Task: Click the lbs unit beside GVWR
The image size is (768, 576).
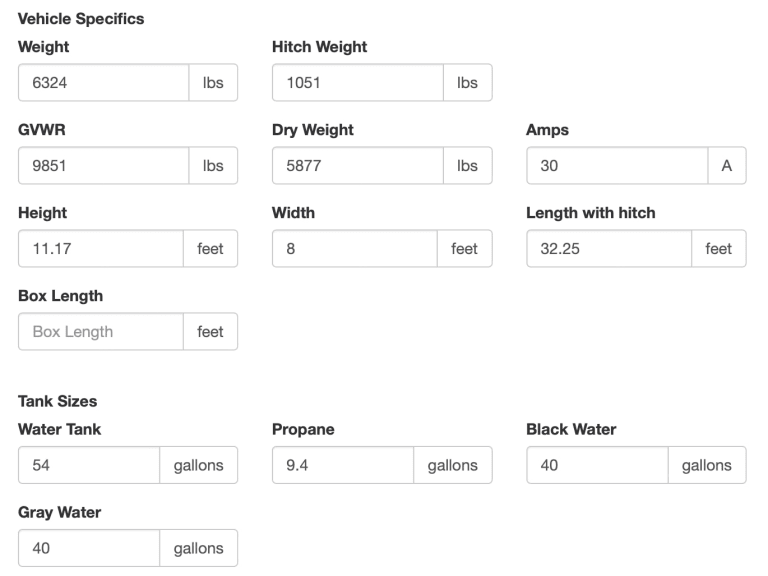Action: [213, 166]
